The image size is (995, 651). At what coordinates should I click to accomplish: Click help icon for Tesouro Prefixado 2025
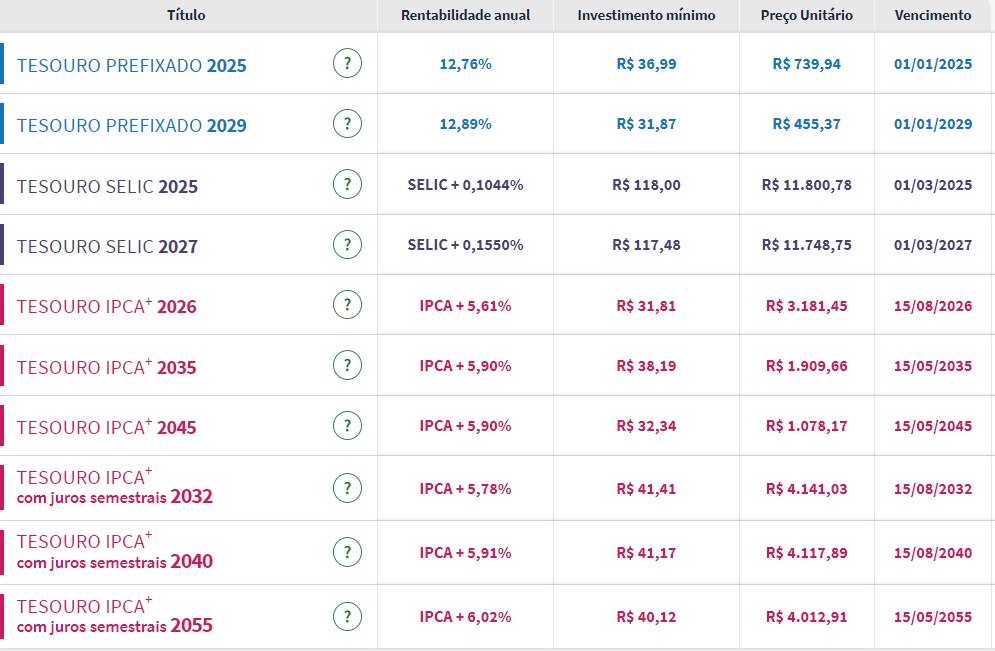[347, 64]
